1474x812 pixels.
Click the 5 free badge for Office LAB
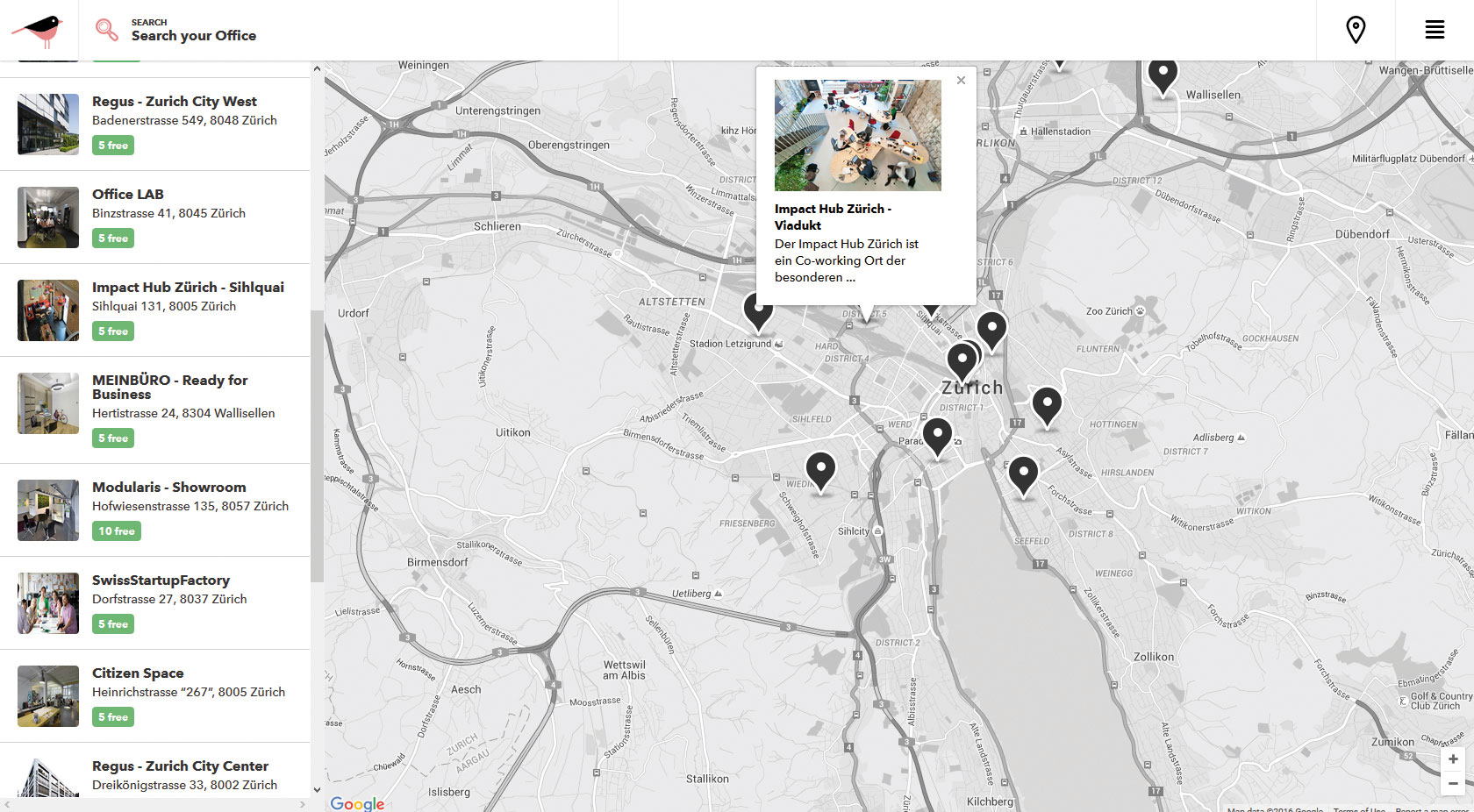point(113,239)
